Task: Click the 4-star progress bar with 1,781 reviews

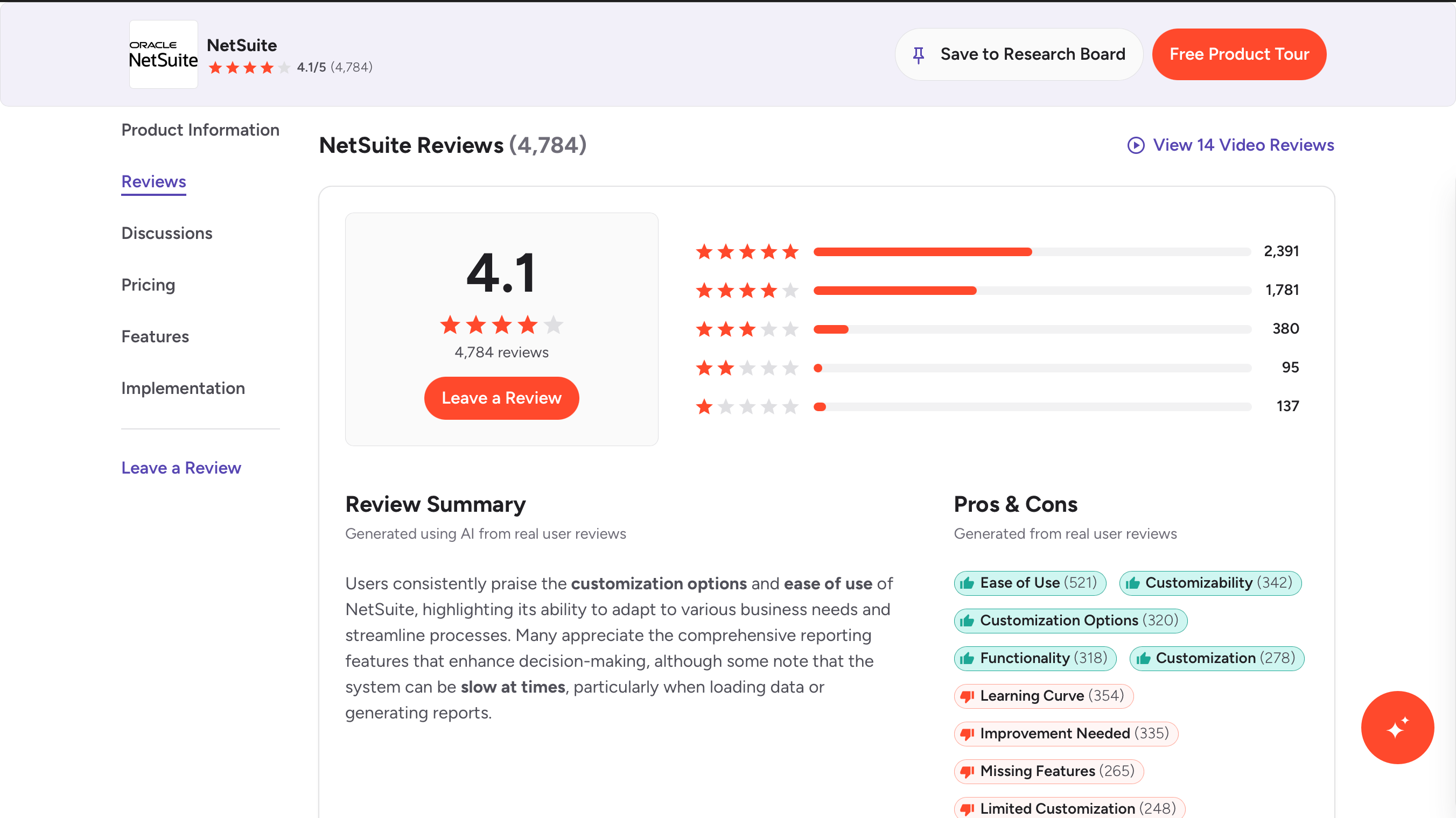Action: 1032,291
